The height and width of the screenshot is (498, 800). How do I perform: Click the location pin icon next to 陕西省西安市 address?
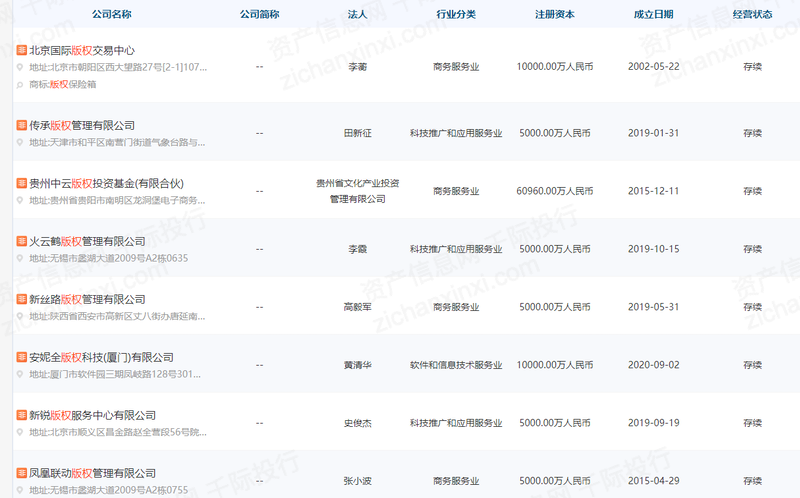tap(20, 316)
